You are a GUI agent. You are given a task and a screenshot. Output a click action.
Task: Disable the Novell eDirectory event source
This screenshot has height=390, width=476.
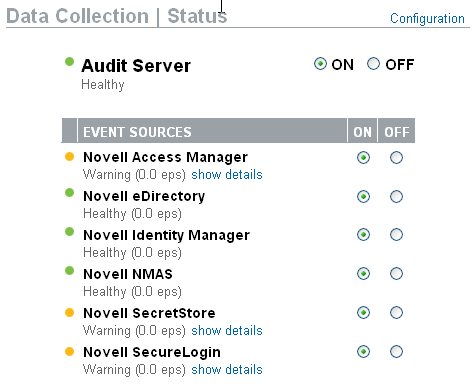396,196
